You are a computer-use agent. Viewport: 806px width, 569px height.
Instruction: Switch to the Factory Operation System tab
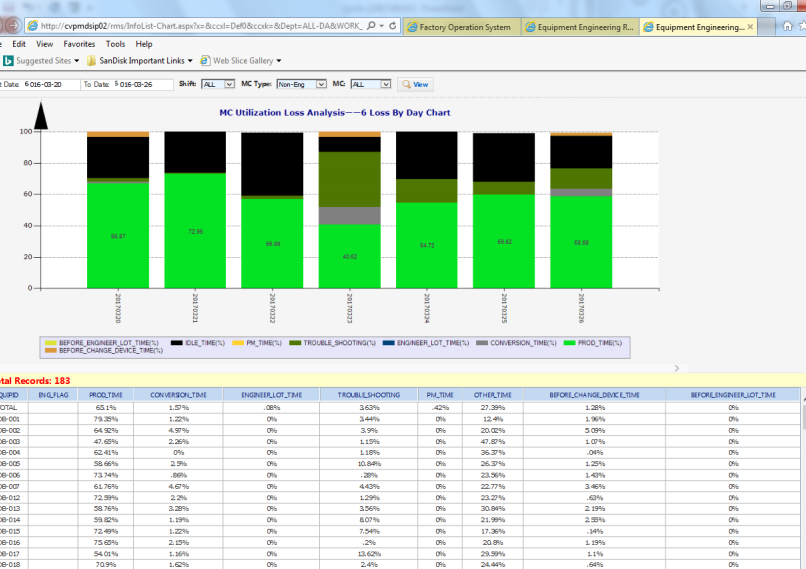click(465, 28)
